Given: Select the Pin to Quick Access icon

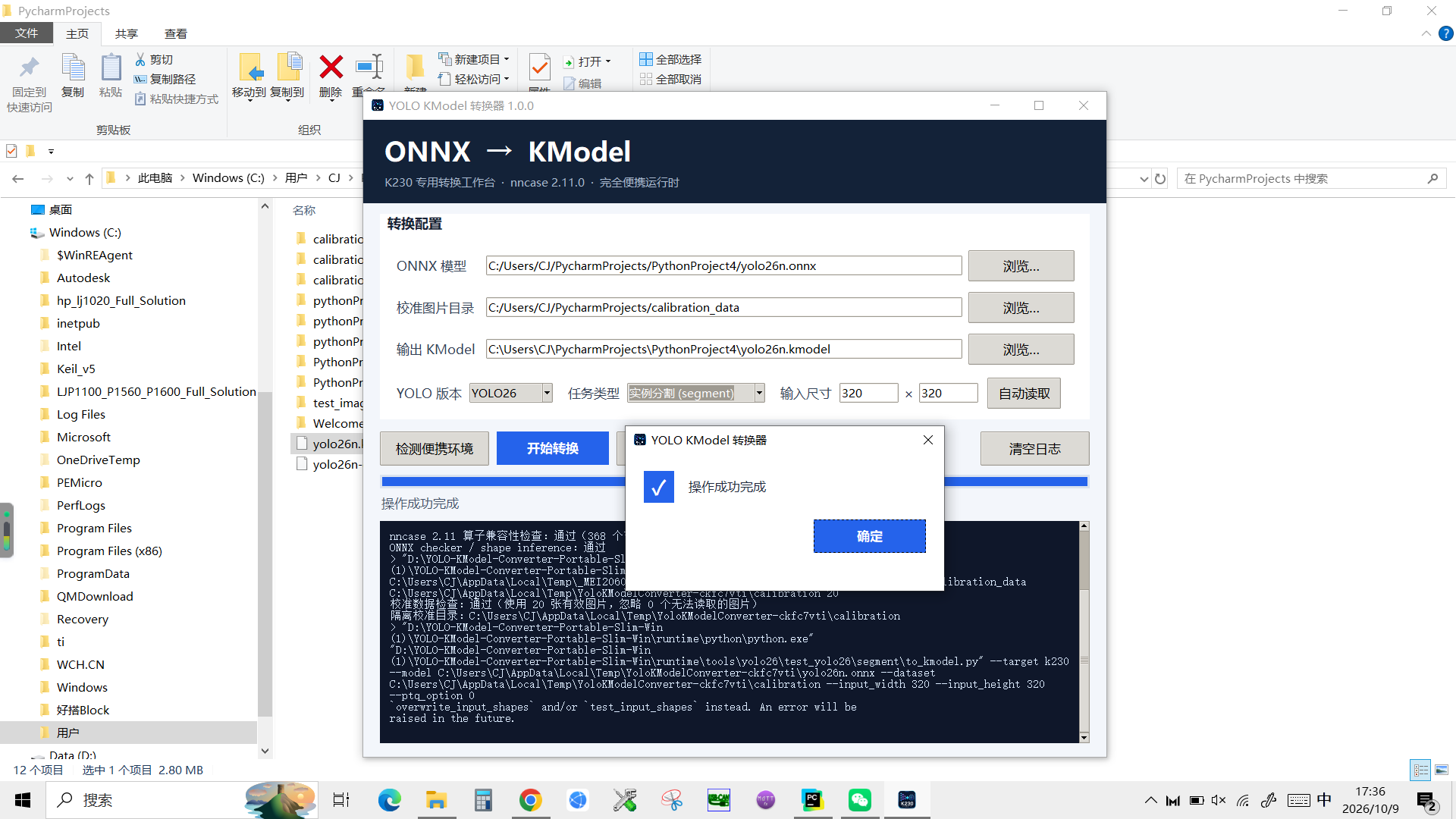Looking at the screenshot, I should (30, 68).
